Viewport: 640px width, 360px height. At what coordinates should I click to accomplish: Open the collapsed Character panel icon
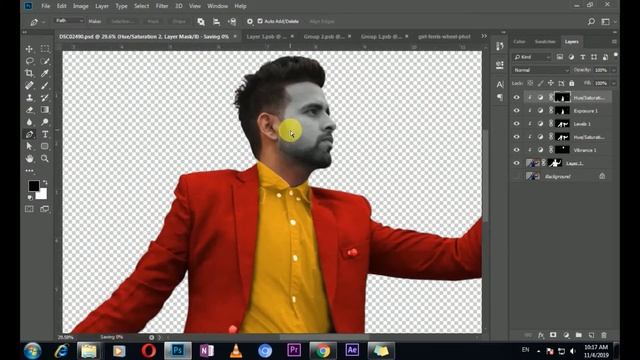[500, 84]
